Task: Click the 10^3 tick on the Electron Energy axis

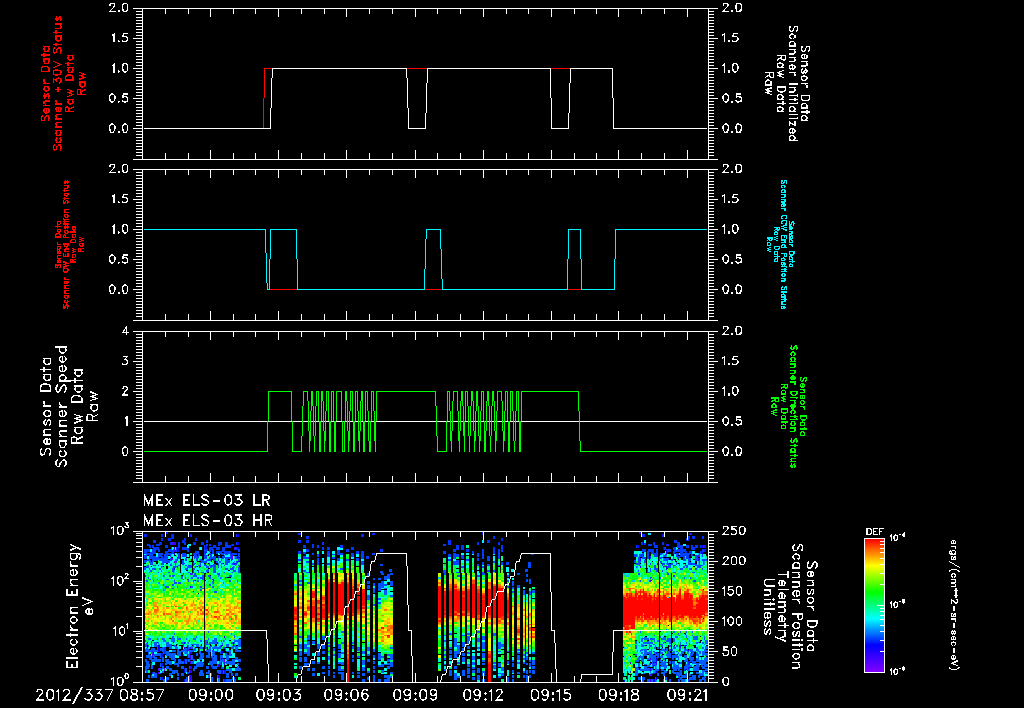Action: click(120, 530)
